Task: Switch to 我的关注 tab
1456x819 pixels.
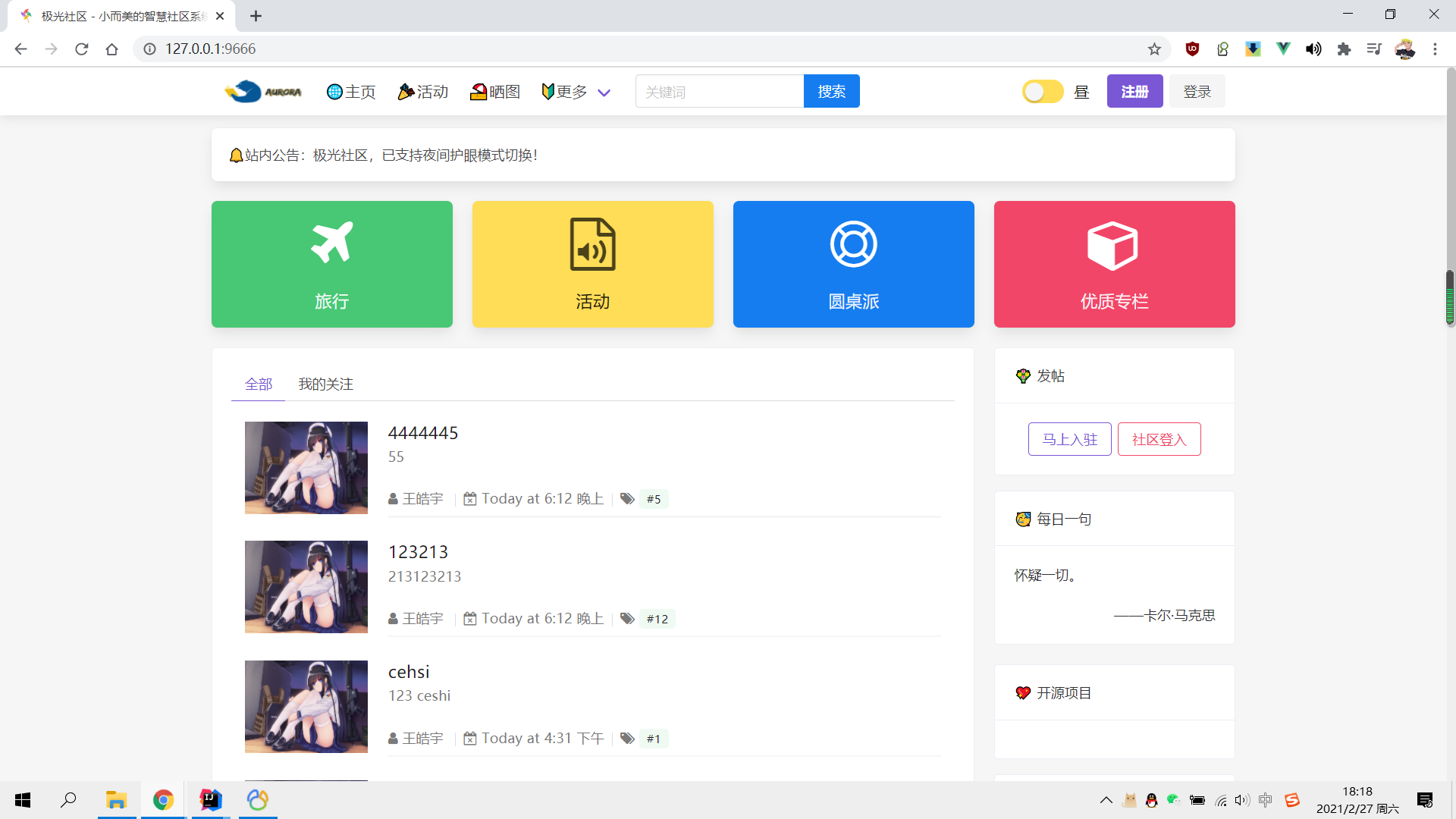Action: click(x=325, y=384)
